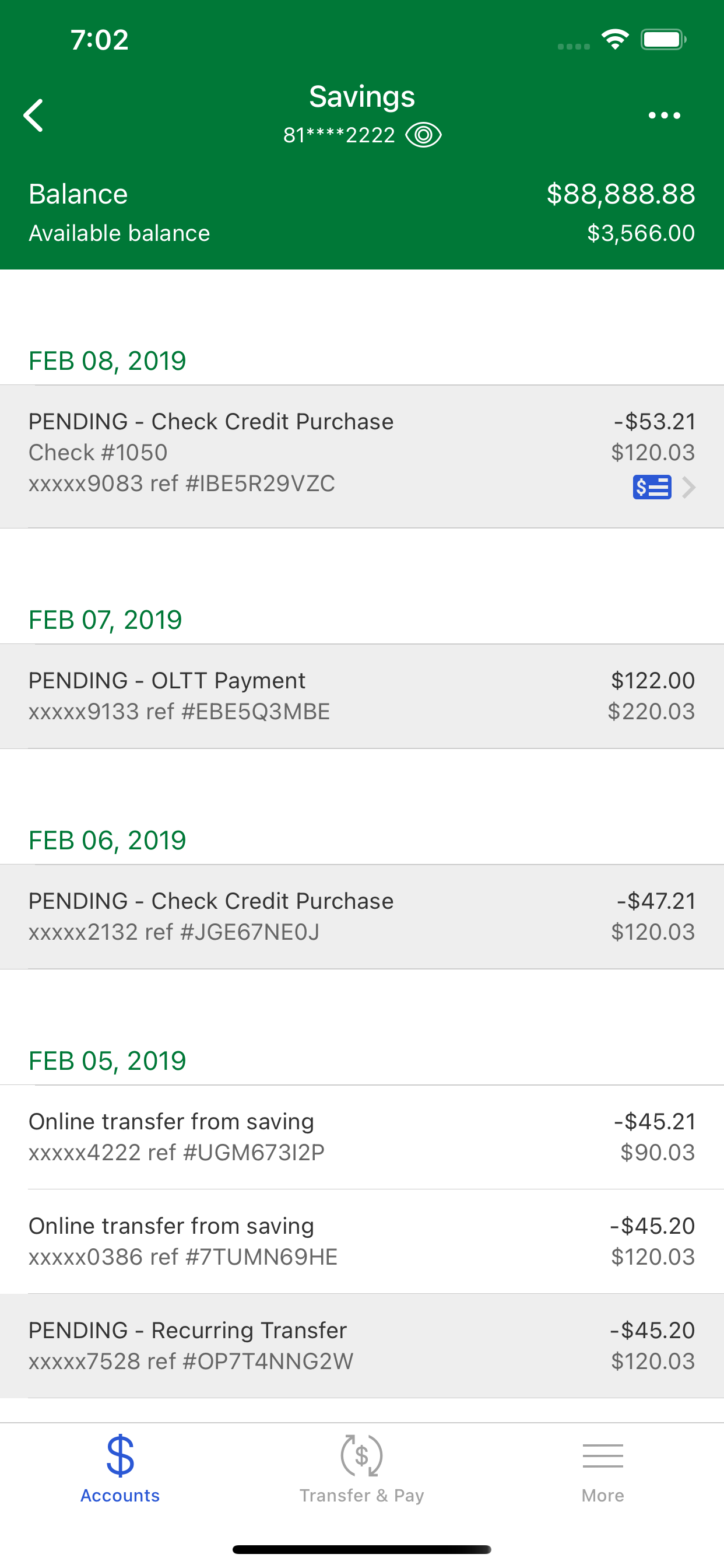Toggle account number visibility eye icon
This screenshot has height=1568, width=724.
(423, 135)
